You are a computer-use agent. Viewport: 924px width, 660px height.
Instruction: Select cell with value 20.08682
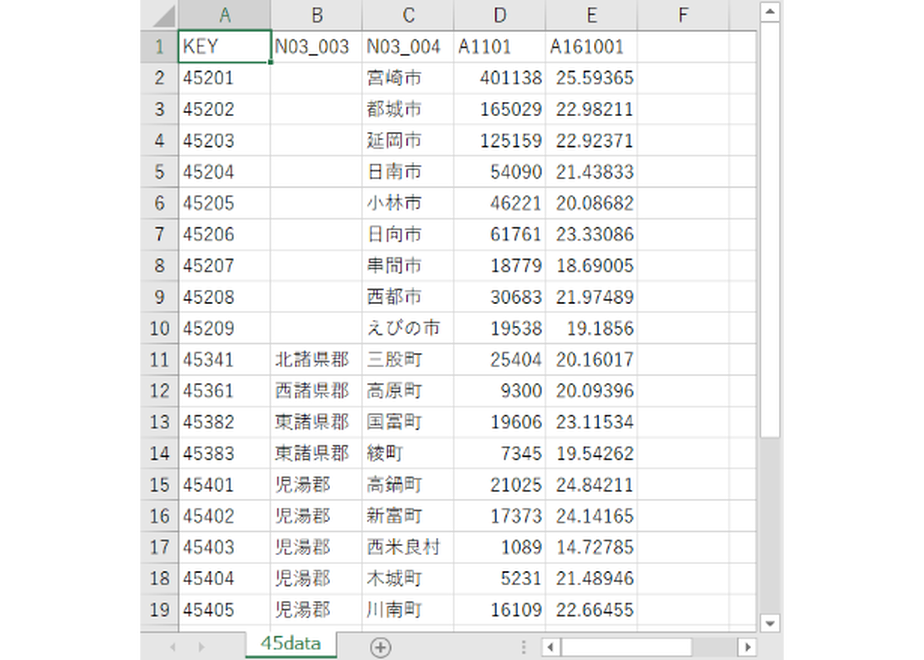pyautogui.click(x=591, y=203)
